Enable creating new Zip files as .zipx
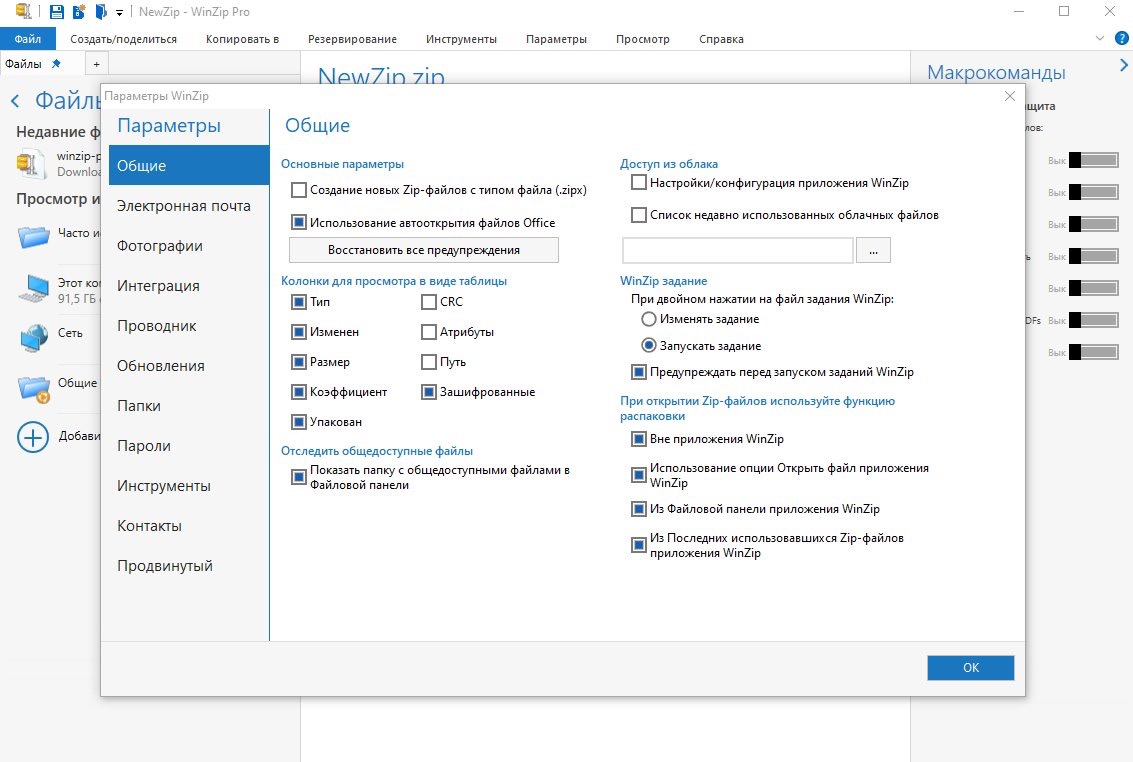1133x762 pixels. coord(298,190)
